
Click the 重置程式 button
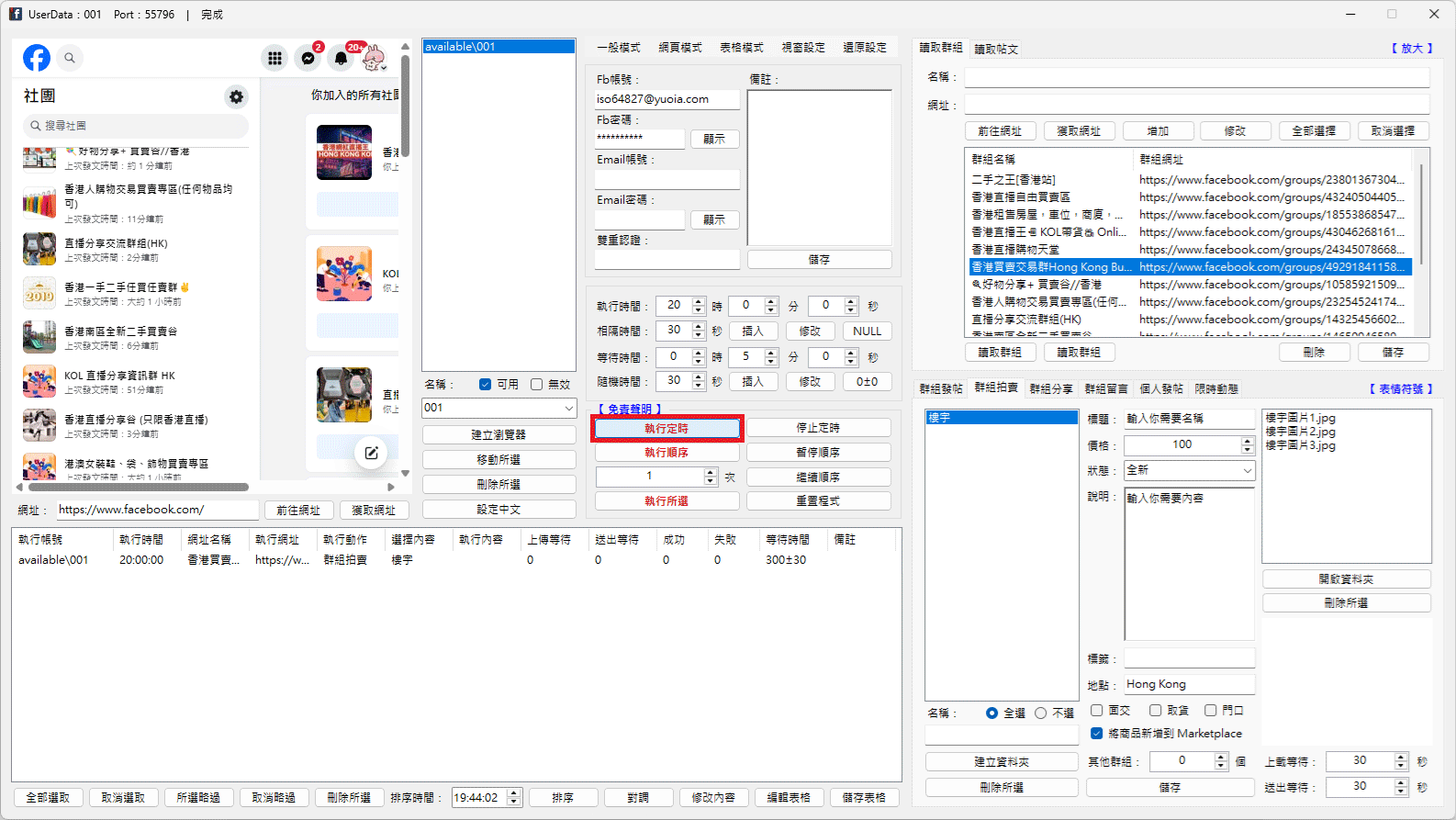click(x=818, y=501)
